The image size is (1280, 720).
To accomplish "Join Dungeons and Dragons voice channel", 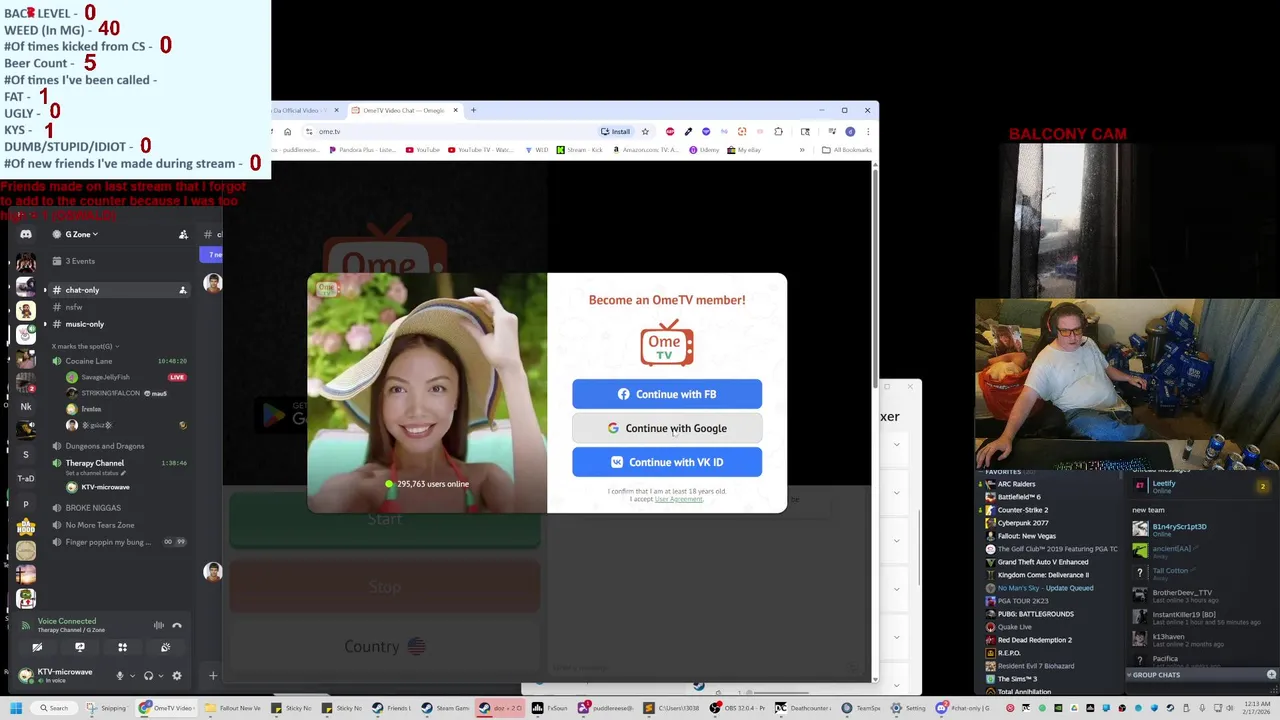I will coord(118,446).
